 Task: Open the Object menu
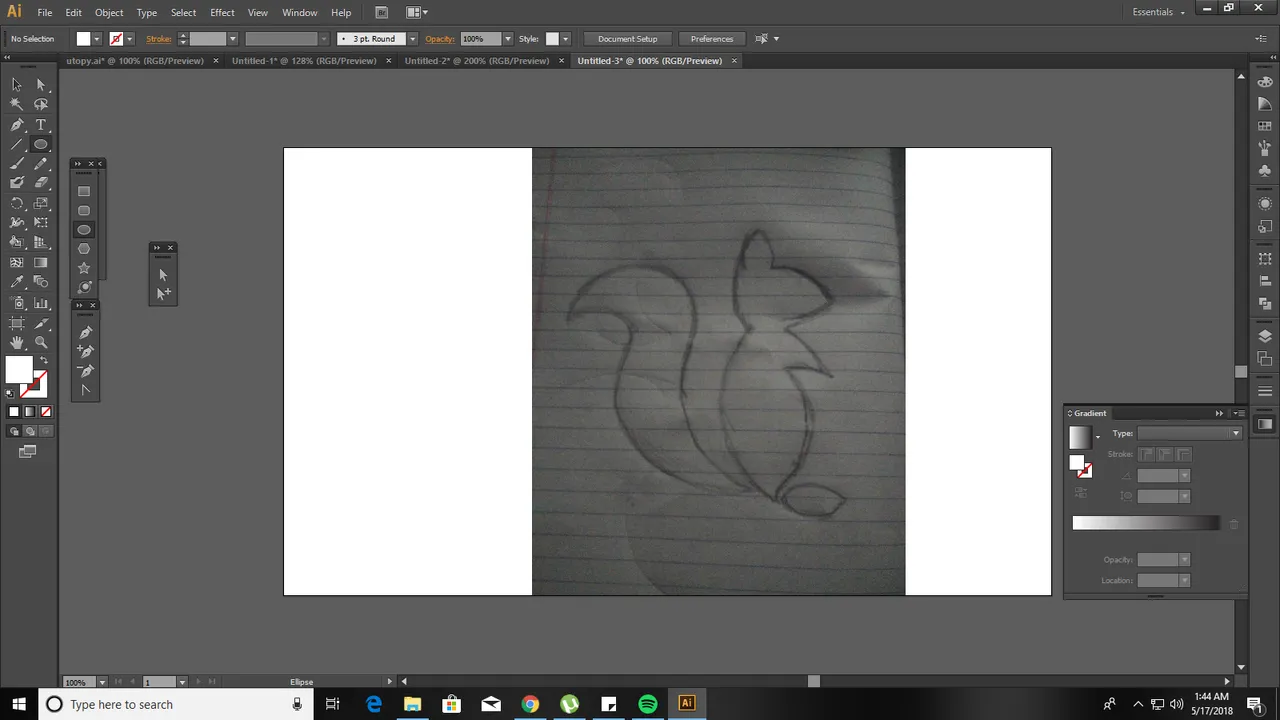coord(109,13)
